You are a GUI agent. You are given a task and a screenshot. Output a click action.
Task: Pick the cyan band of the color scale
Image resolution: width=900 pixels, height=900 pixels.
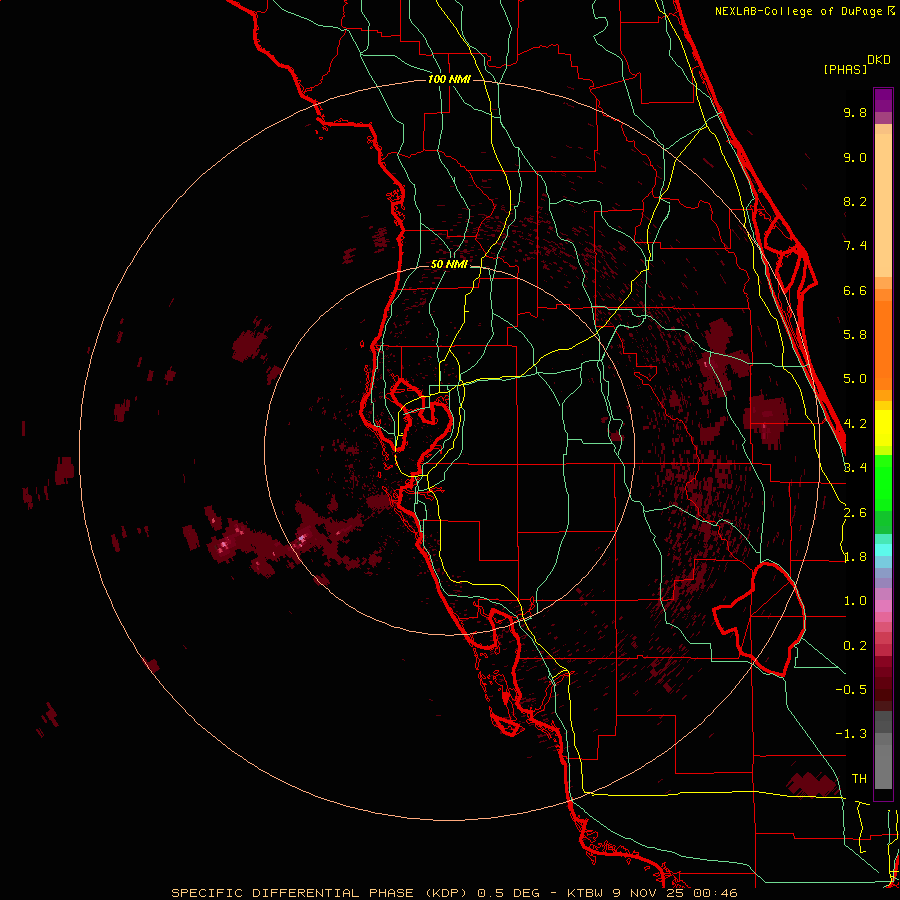pyautogui.click(x=883, y=549)
